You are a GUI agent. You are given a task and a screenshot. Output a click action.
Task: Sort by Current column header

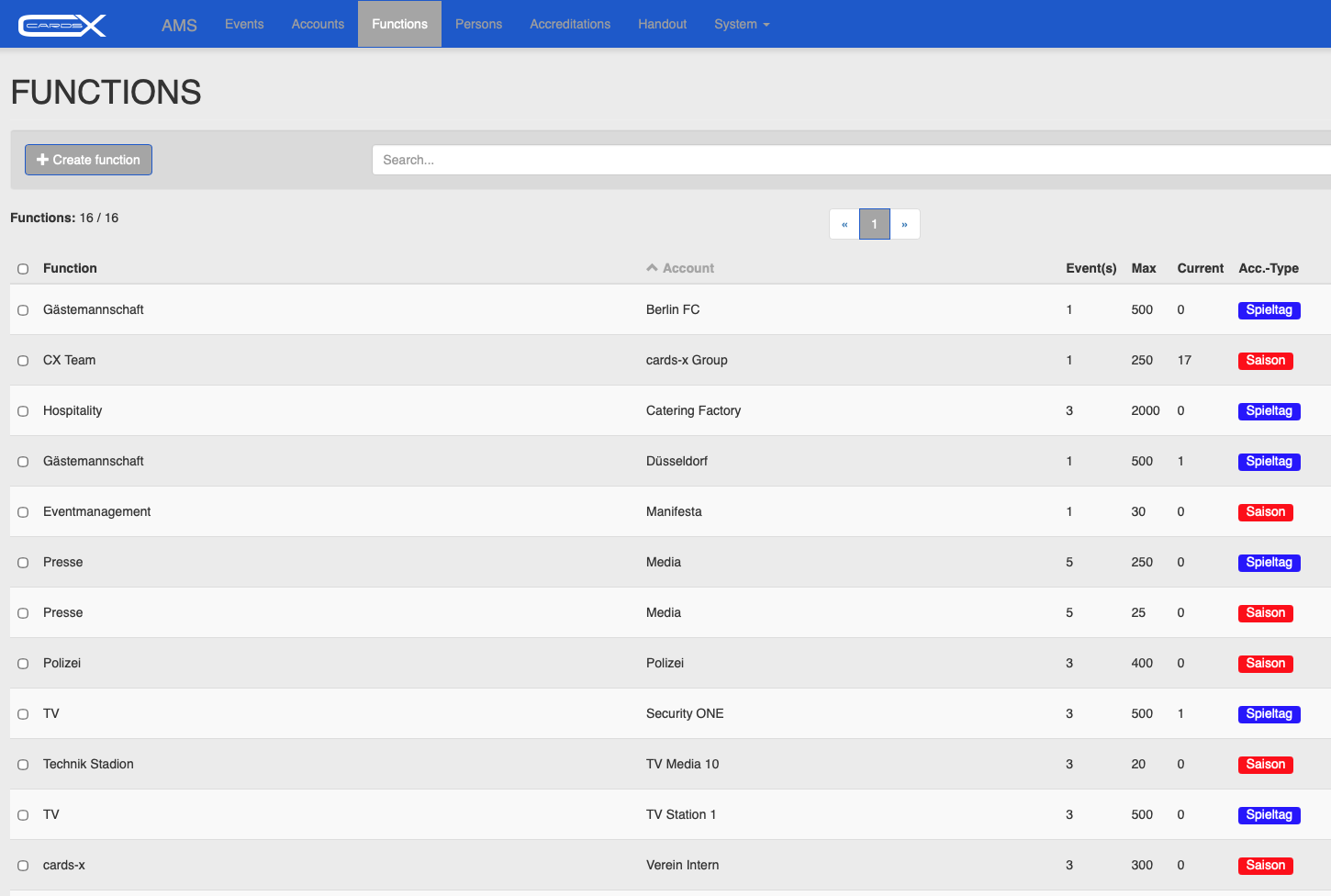1200,268
